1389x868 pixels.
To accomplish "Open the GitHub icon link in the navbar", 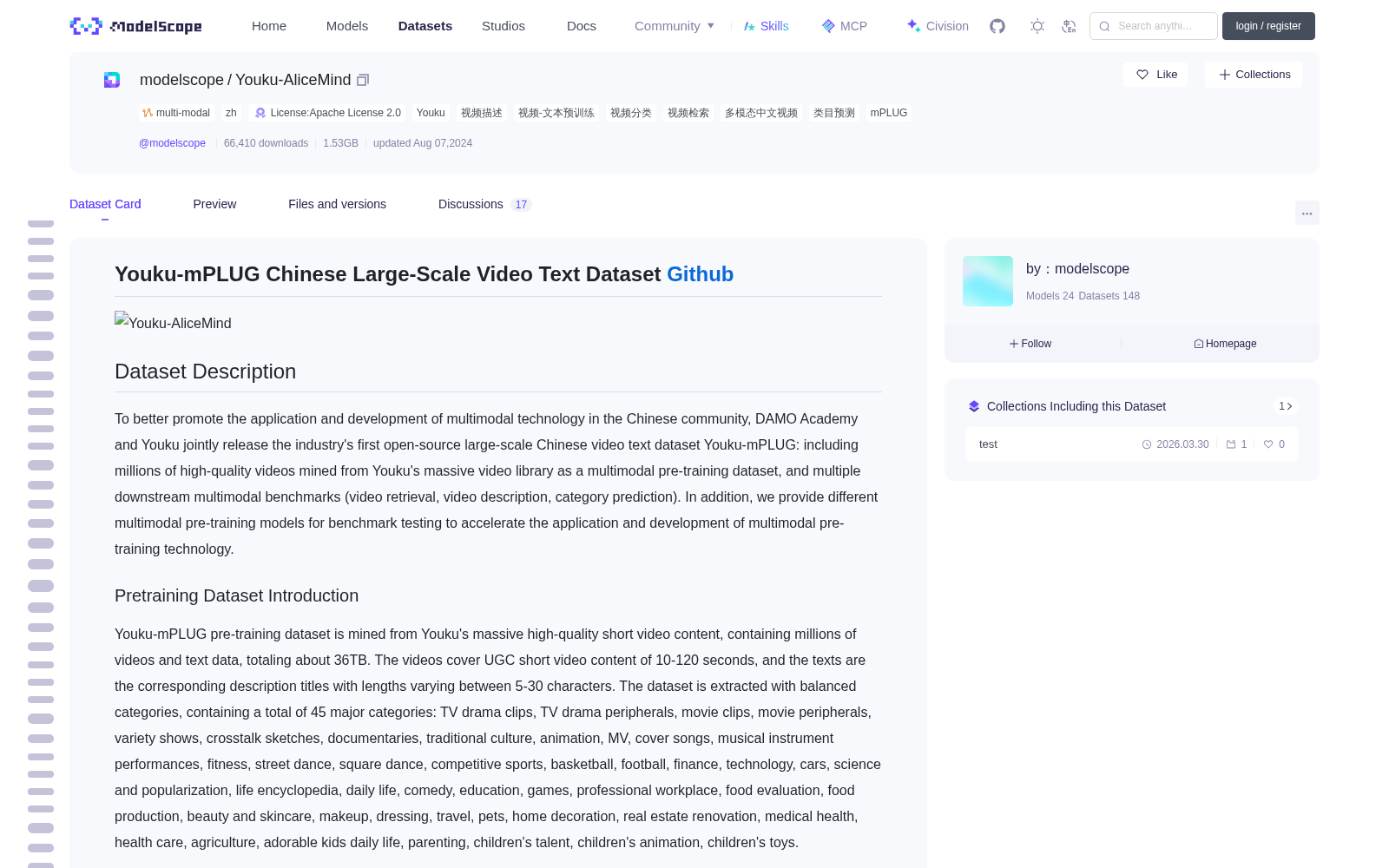I will click(997, 26).
